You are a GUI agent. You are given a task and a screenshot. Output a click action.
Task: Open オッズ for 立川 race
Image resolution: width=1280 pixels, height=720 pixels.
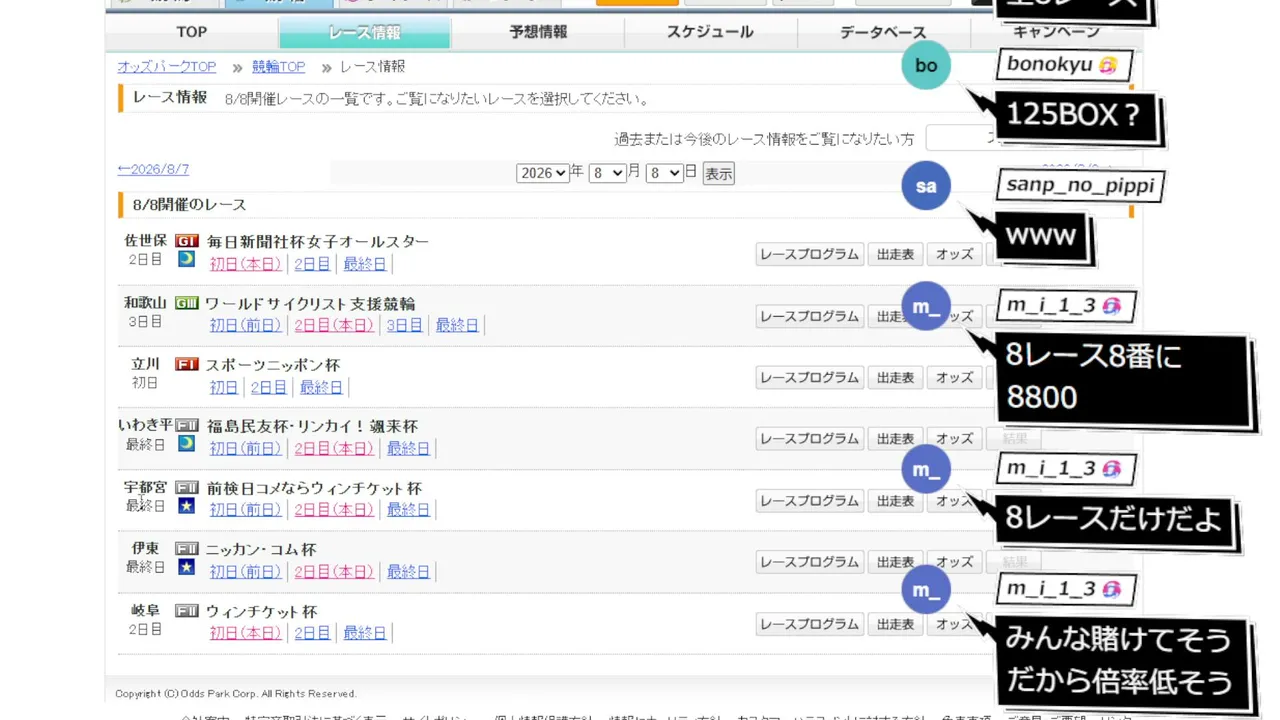pos(955,377)
